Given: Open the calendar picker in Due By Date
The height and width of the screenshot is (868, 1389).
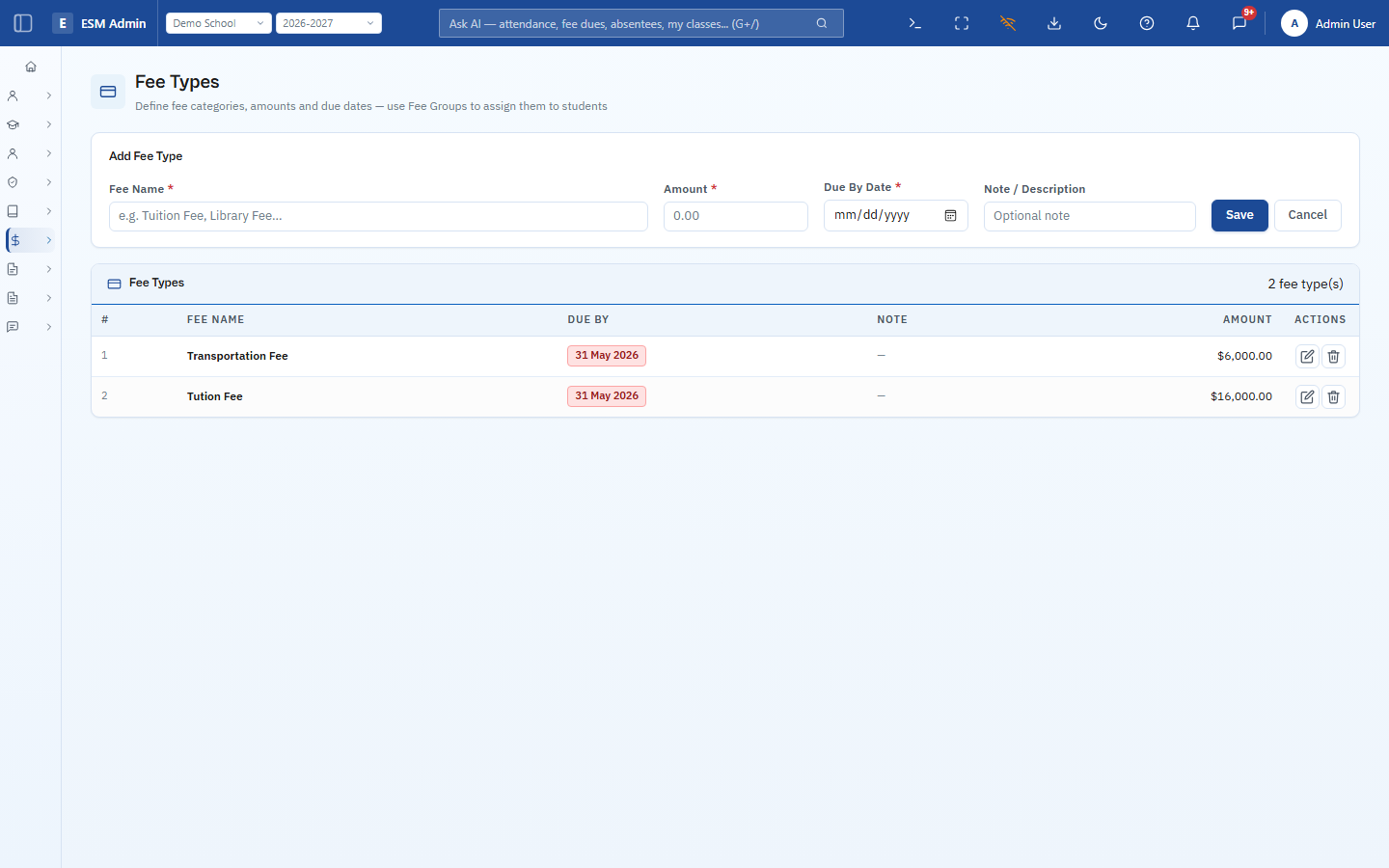Looking at the screenshot, I should tap(950, 216).
